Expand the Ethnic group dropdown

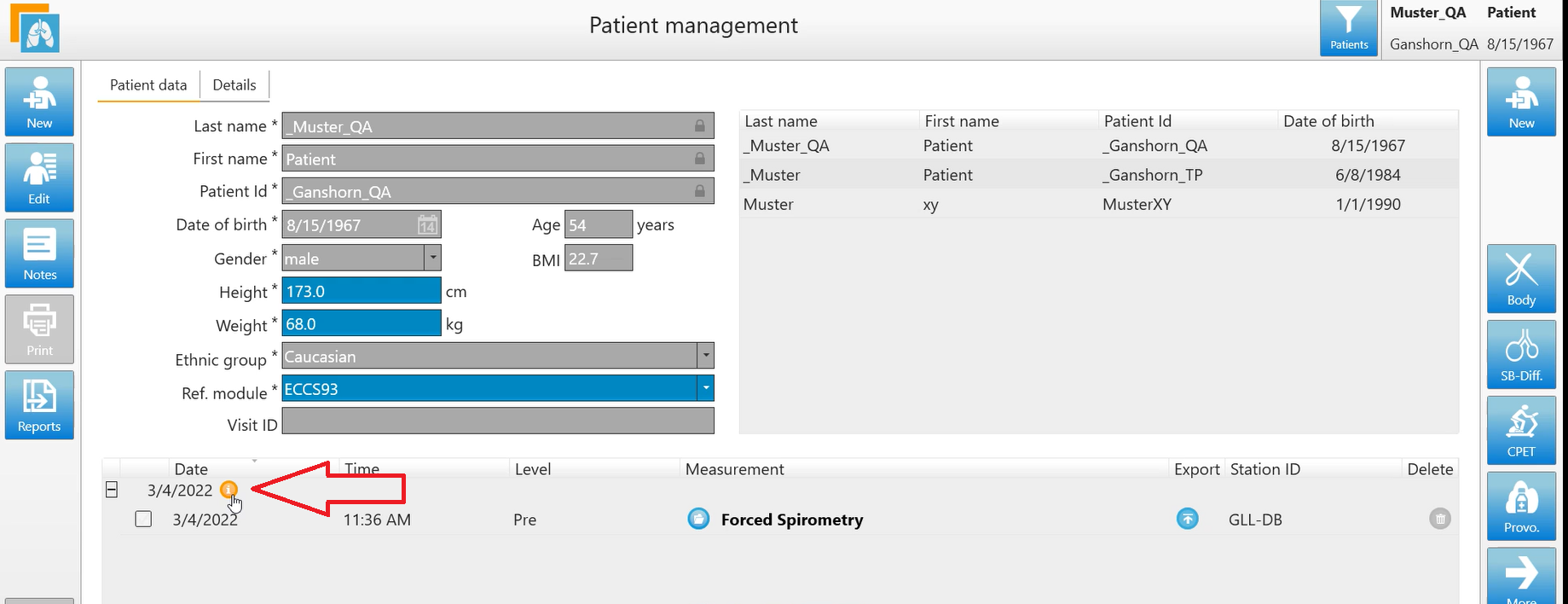705,355
